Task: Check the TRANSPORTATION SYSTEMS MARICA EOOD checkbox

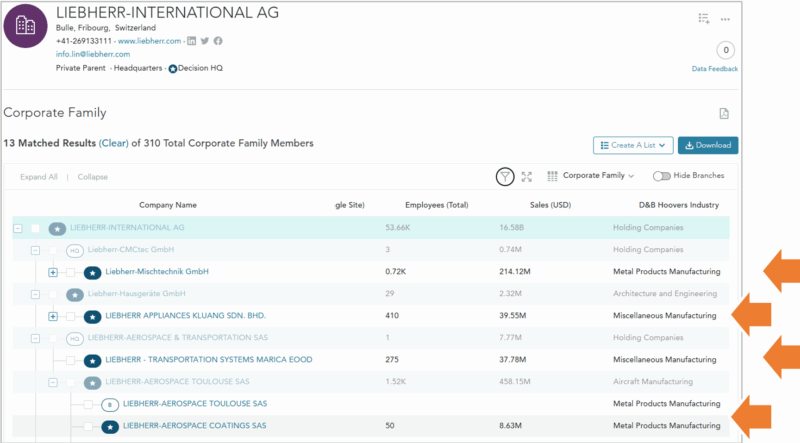Action: click(71, 360)
